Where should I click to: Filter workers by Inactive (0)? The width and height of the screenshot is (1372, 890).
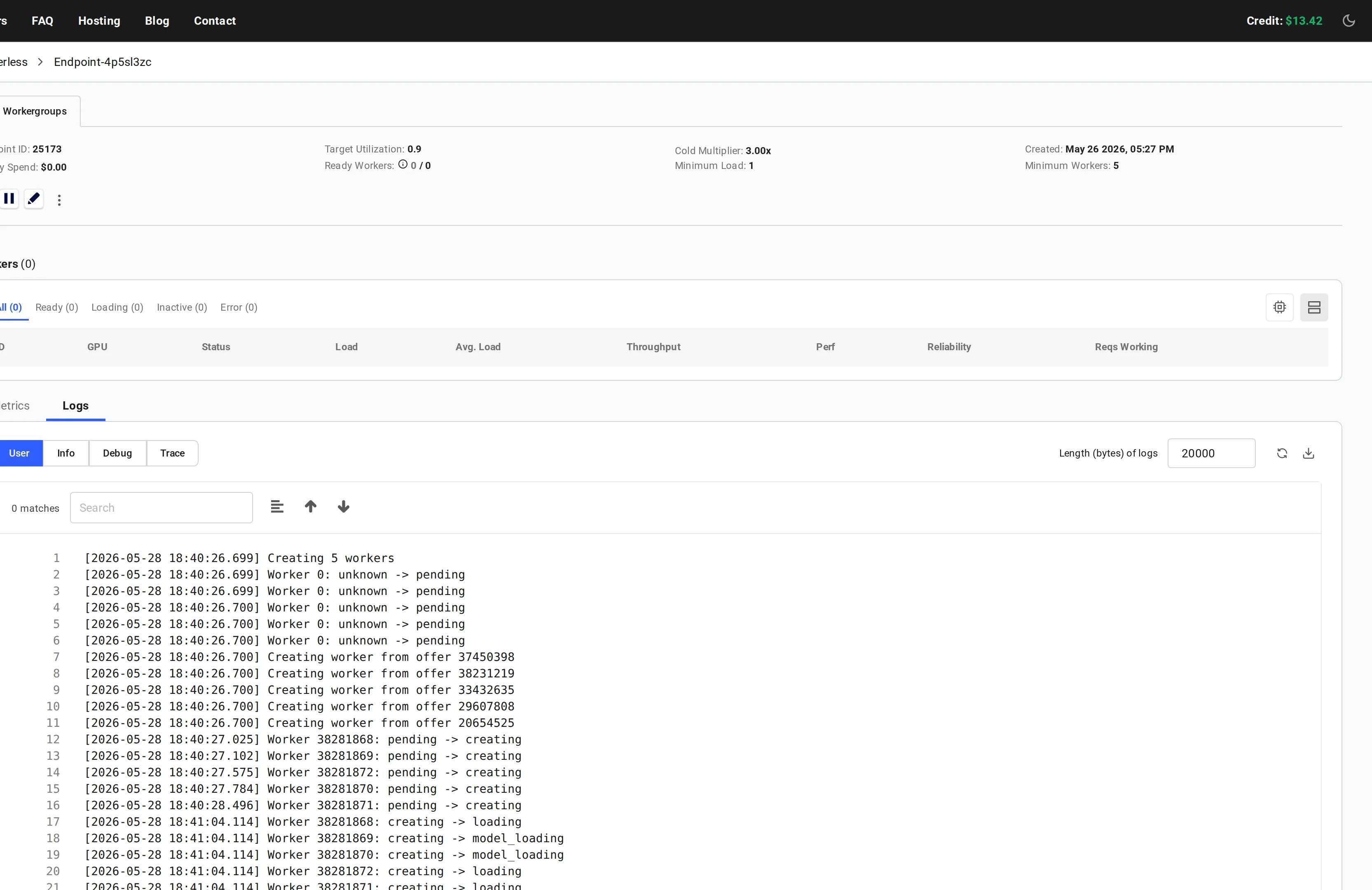182,307
